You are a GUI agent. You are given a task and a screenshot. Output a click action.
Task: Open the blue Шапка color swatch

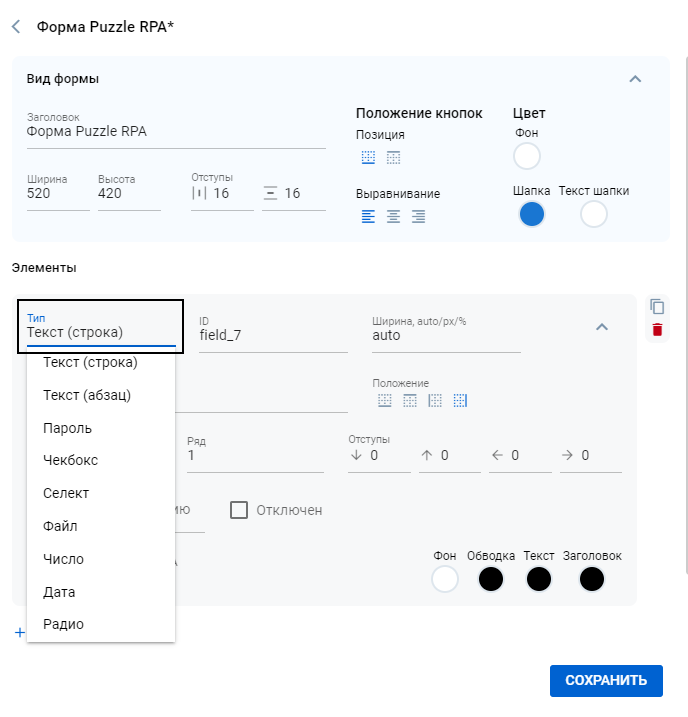[x=532, y=214]
